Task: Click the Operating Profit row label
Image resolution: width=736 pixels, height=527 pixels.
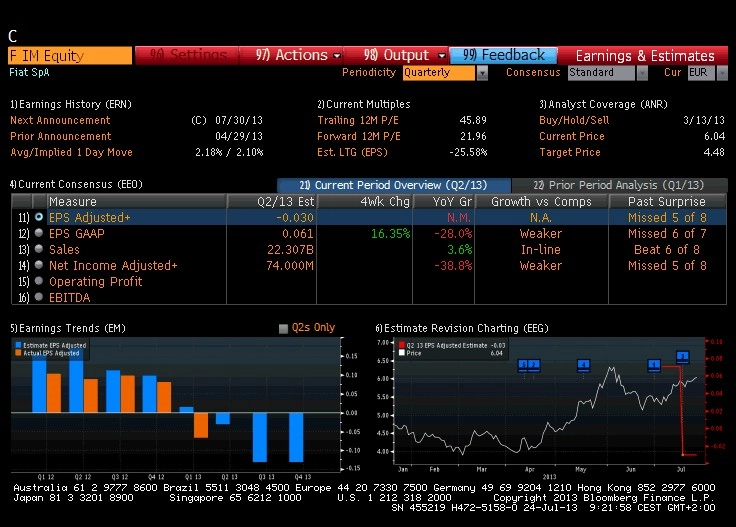Action: 96,282
